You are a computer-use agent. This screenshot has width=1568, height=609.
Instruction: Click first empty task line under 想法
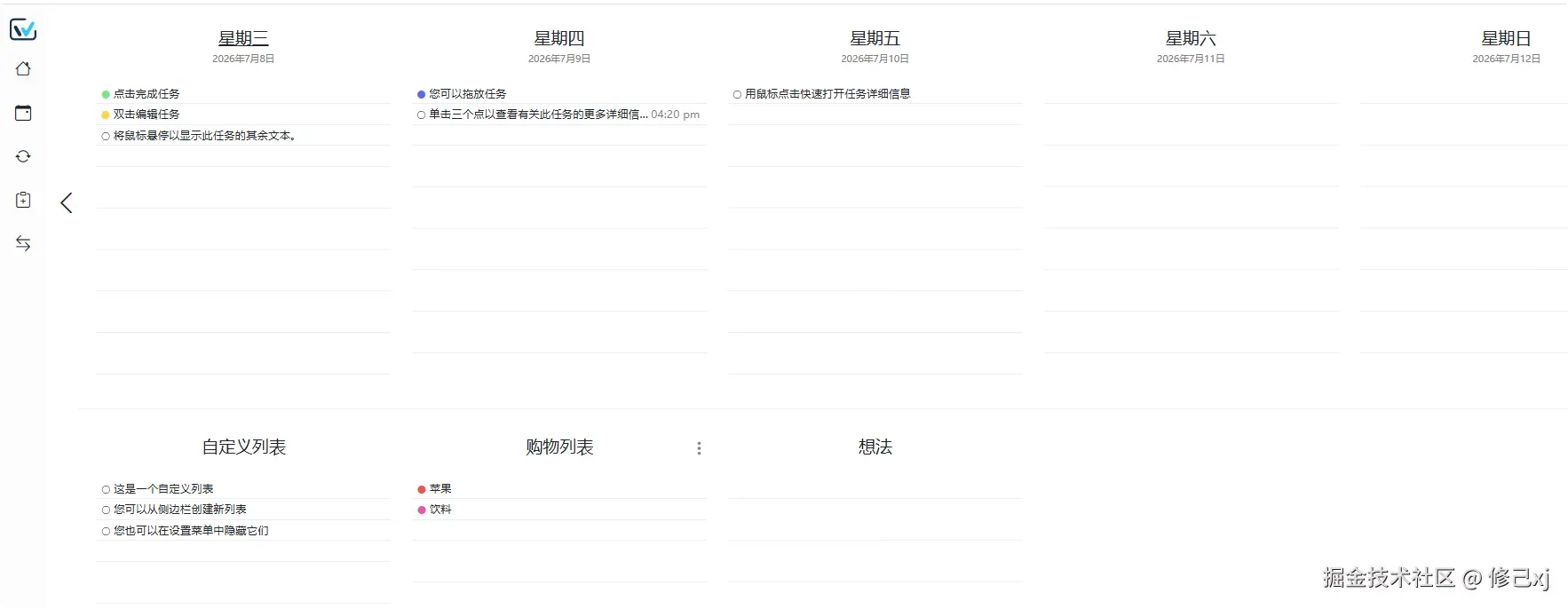875,489
